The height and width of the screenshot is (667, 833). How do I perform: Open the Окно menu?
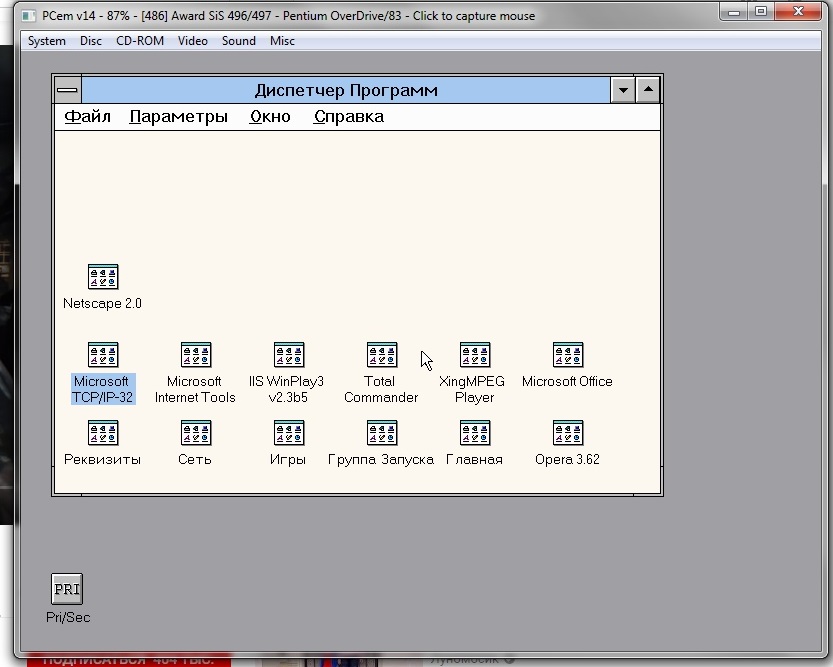point(270,116)
